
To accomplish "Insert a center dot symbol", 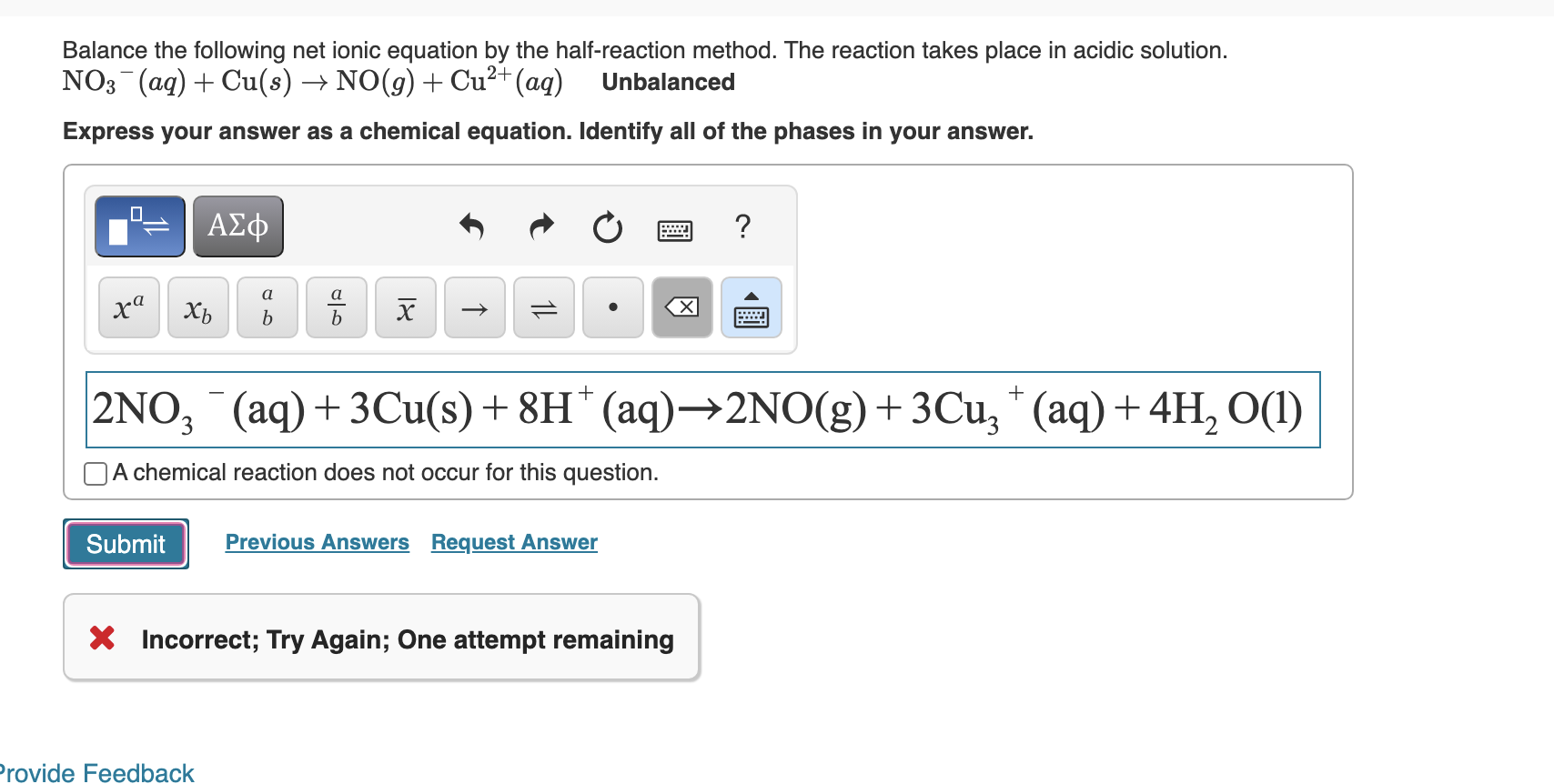I will pyautogui.click(x=612, y=307).
